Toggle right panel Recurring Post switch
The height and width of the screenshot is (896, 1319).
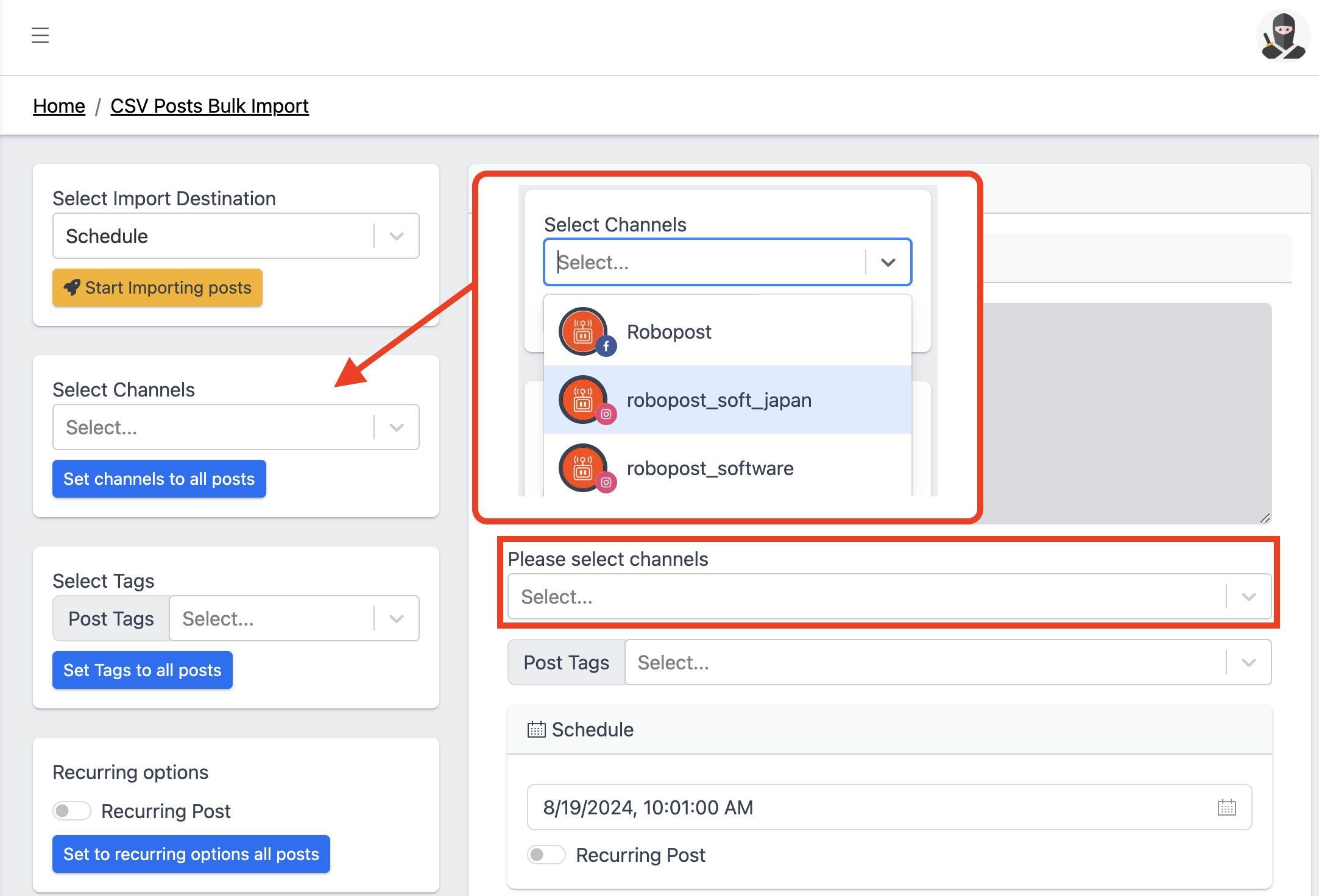click(546, 855)
